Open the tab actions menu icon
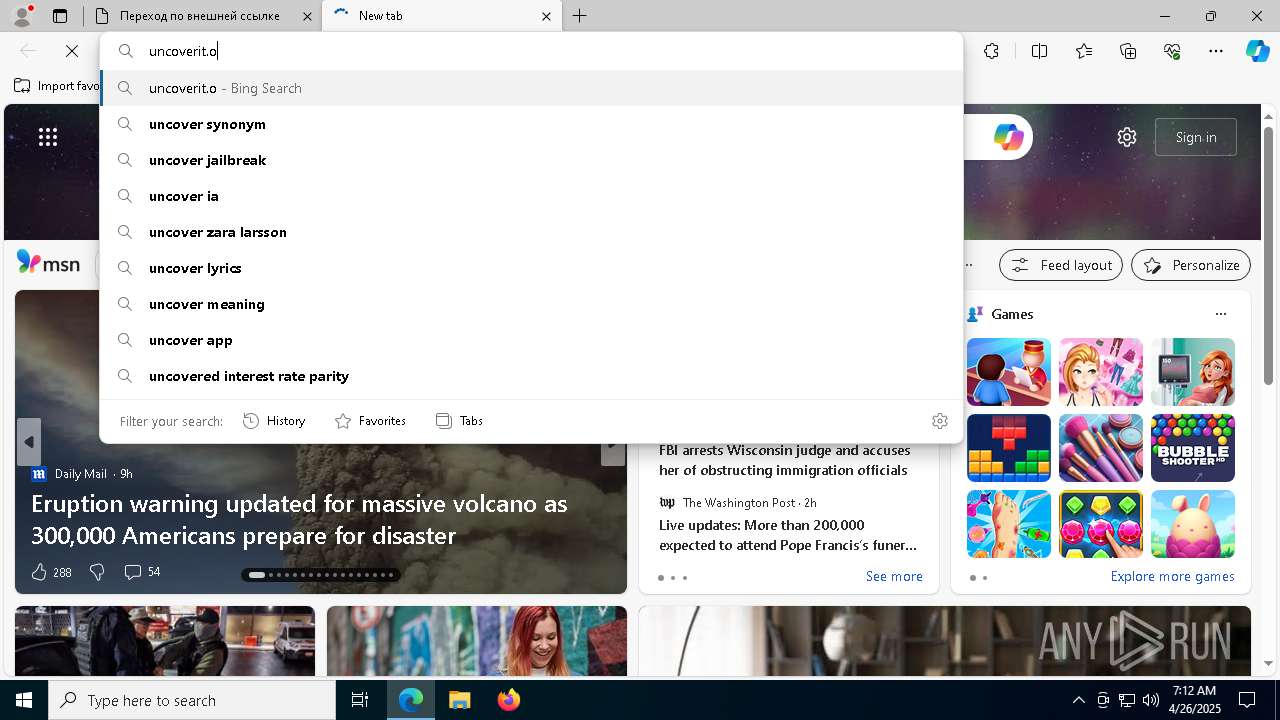The height and width of the screenshot is (720, 1280). (60, 16)
